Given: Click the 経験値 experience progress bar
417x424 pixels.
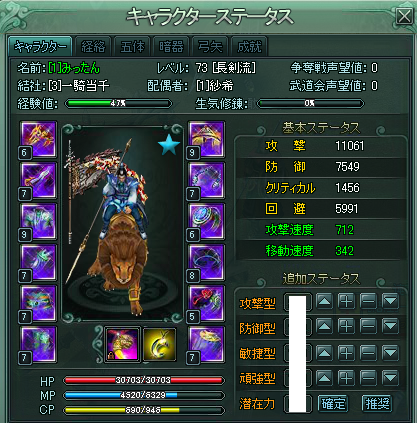Looking at the screenshot, I should pyautogui.click(x=118, y=104).
